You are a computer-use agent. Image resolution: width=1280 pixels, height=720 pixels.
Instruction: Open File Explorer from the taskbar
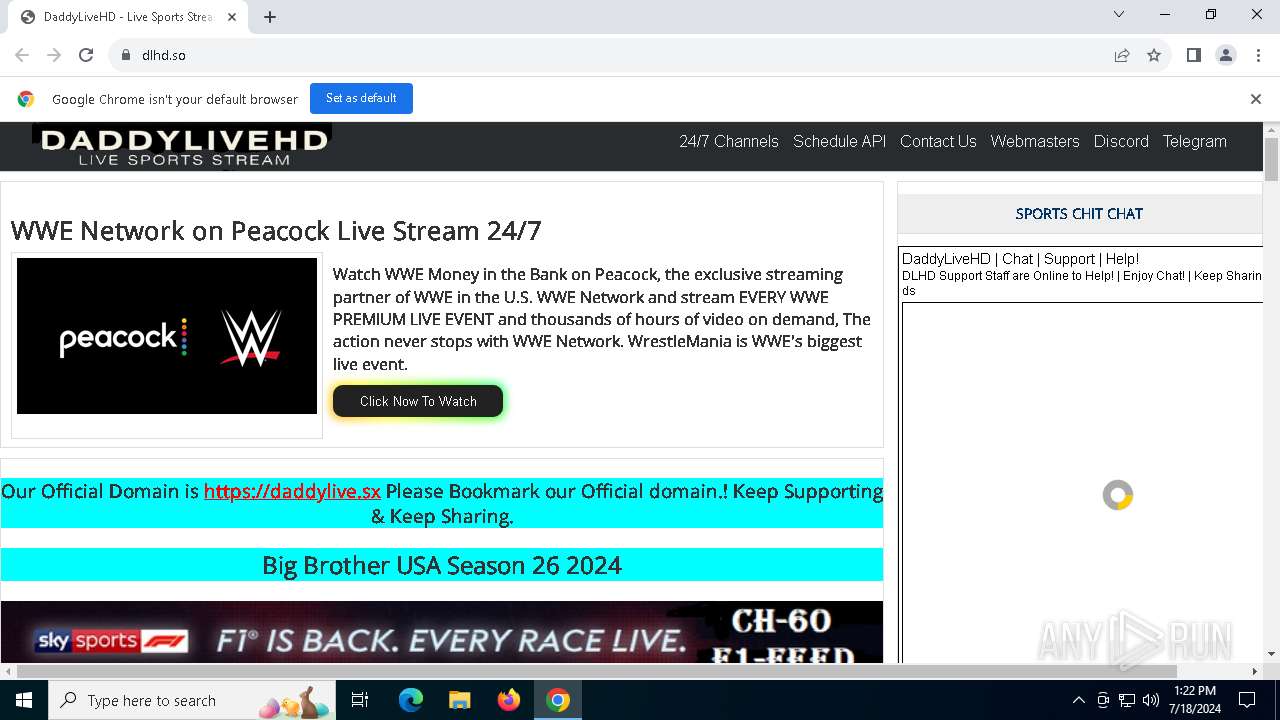coord(459,700)
